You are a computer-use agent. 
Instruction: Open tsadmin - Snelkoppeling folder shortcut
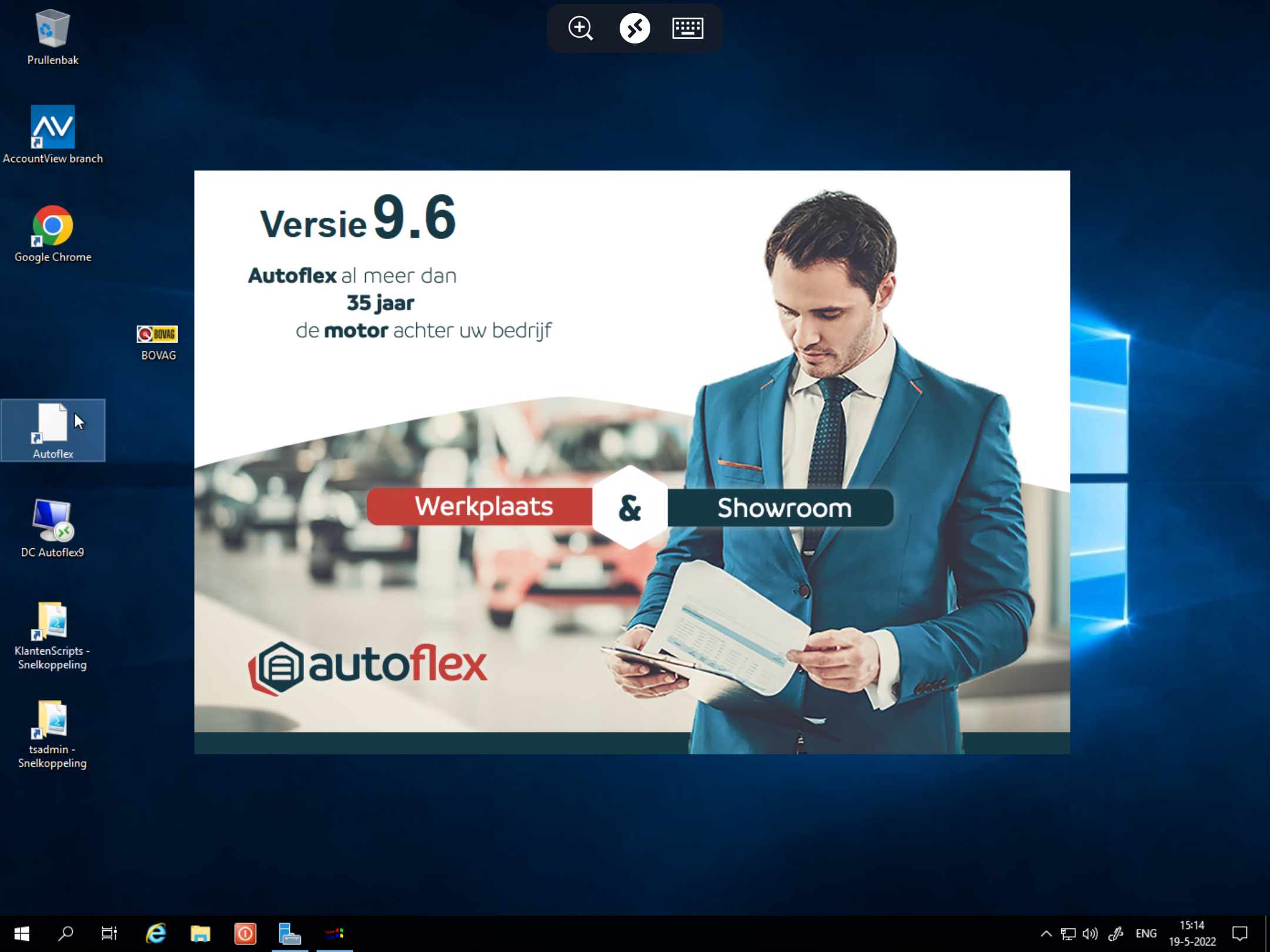coord(53,734)
